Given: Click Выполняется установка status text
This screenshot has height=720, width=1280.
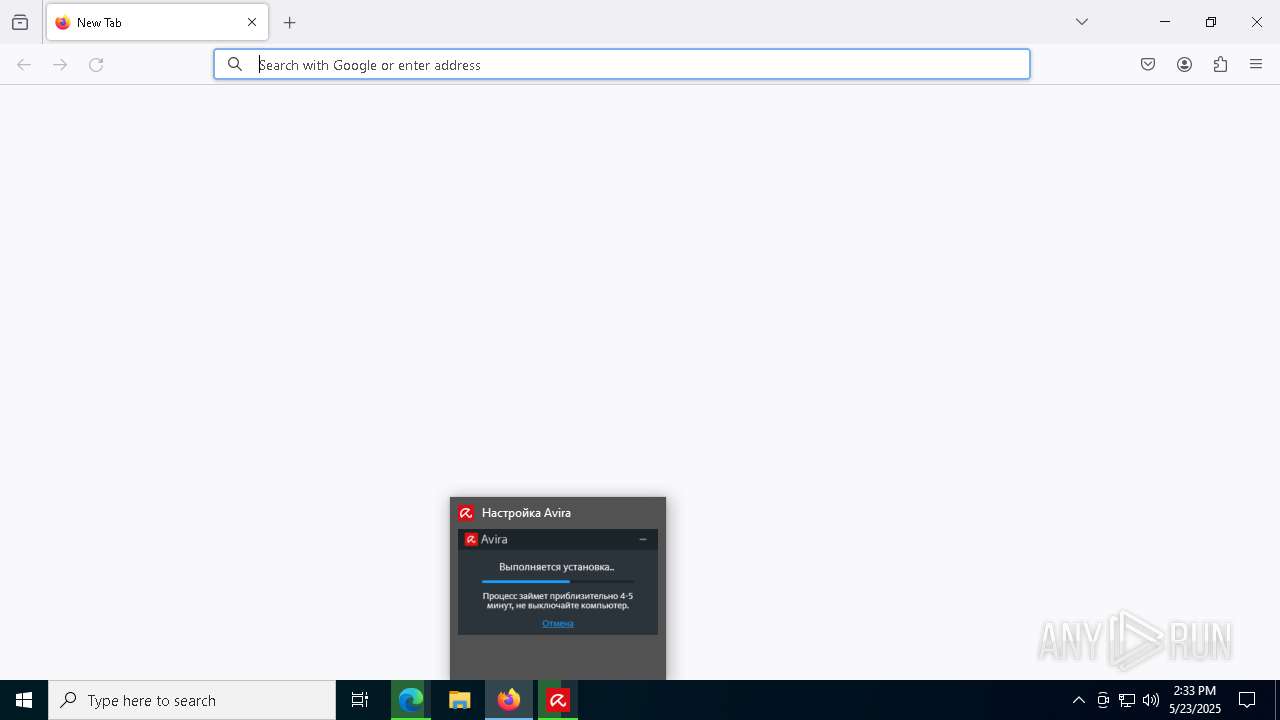Looking at the screenshot, I should pos(557,567).
